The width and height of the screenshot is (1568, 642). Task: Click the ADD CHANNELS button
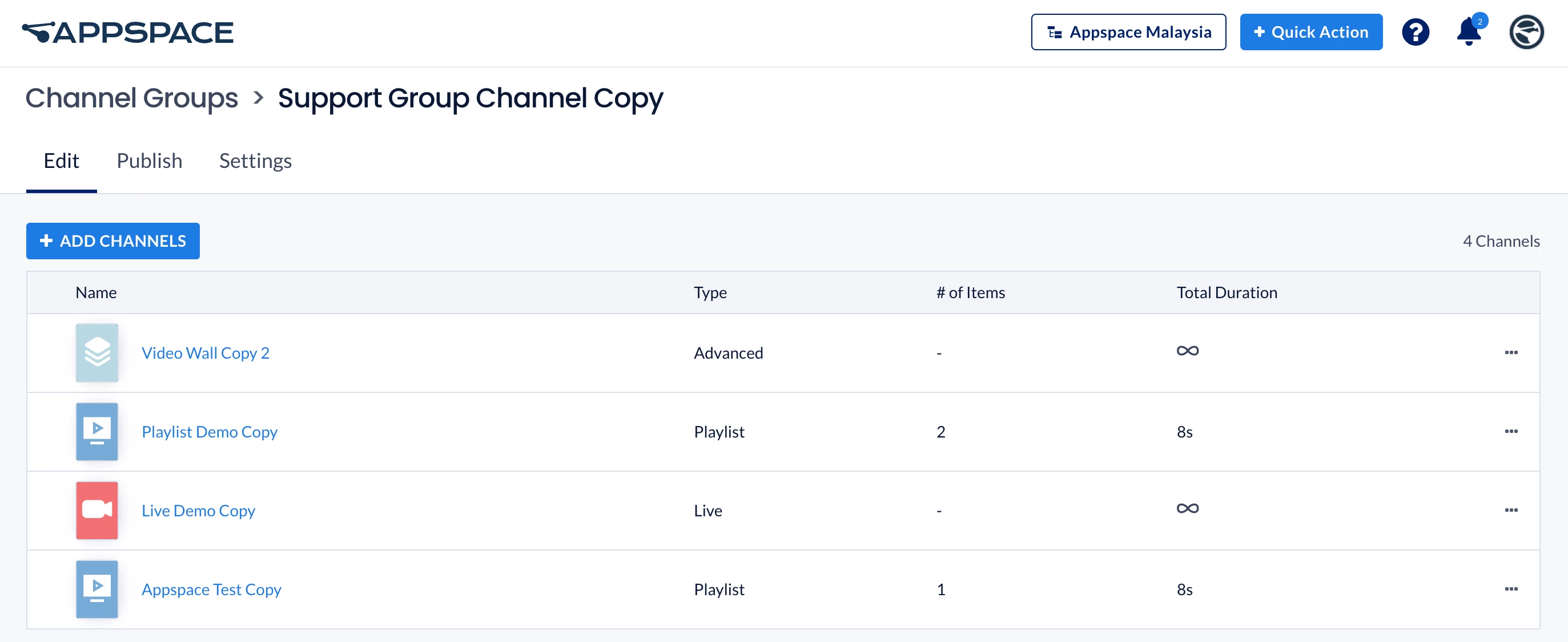click(112, 241)
